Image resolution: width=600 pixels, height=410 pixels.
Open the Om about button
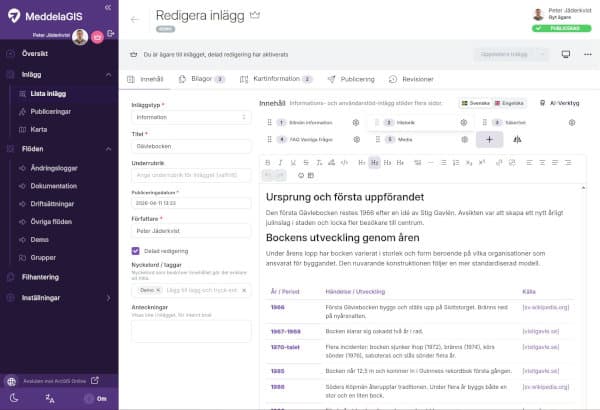tap(96, 399)
